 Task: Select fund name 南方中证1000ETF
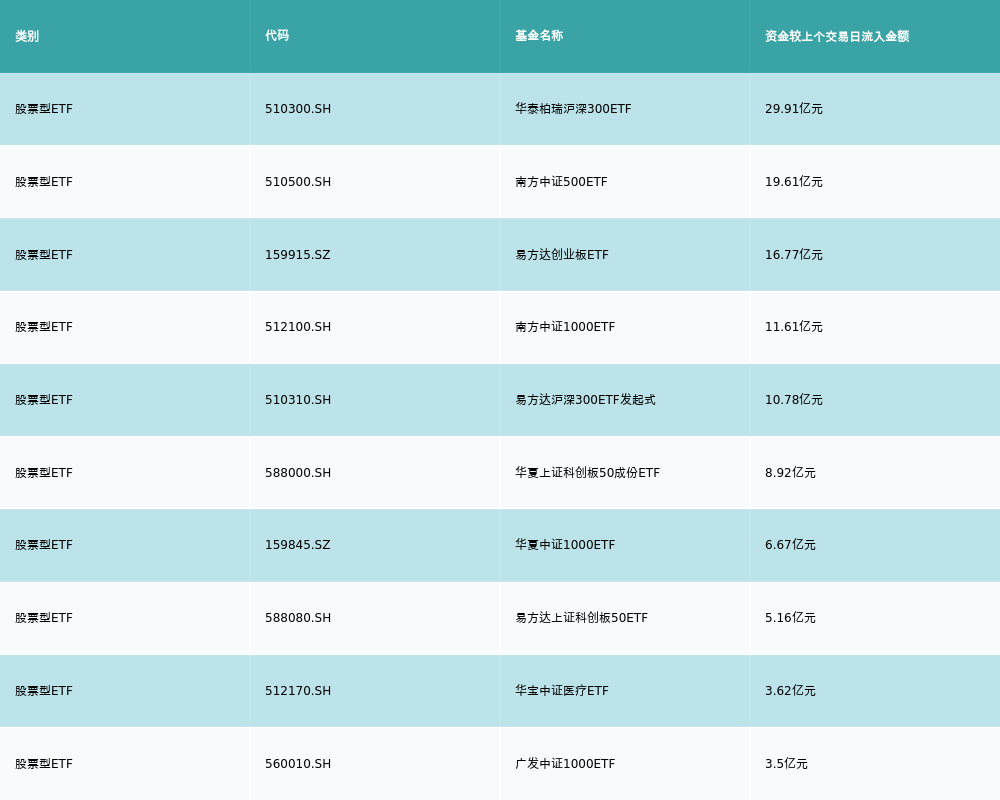(565, 327)
